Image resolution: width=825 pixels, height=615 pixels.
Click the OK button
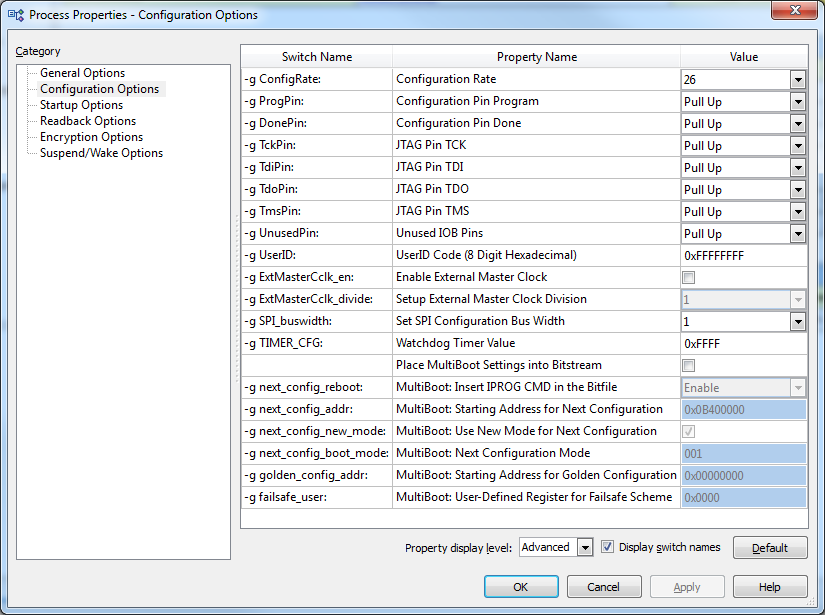pos(521,587)
